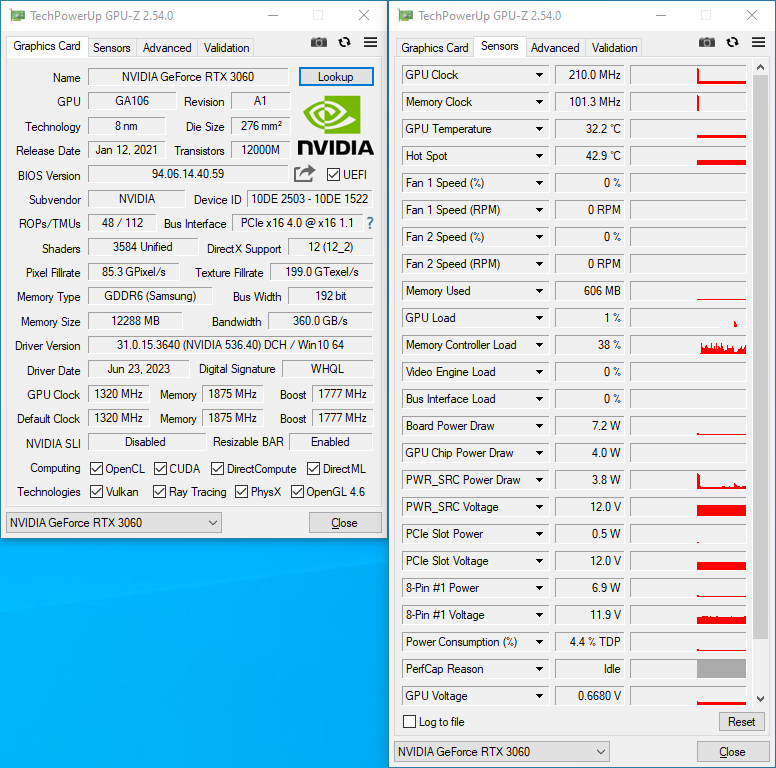Open the GPU Voltage sensor dropdown
776x768 pixels.
click(539, 696)
